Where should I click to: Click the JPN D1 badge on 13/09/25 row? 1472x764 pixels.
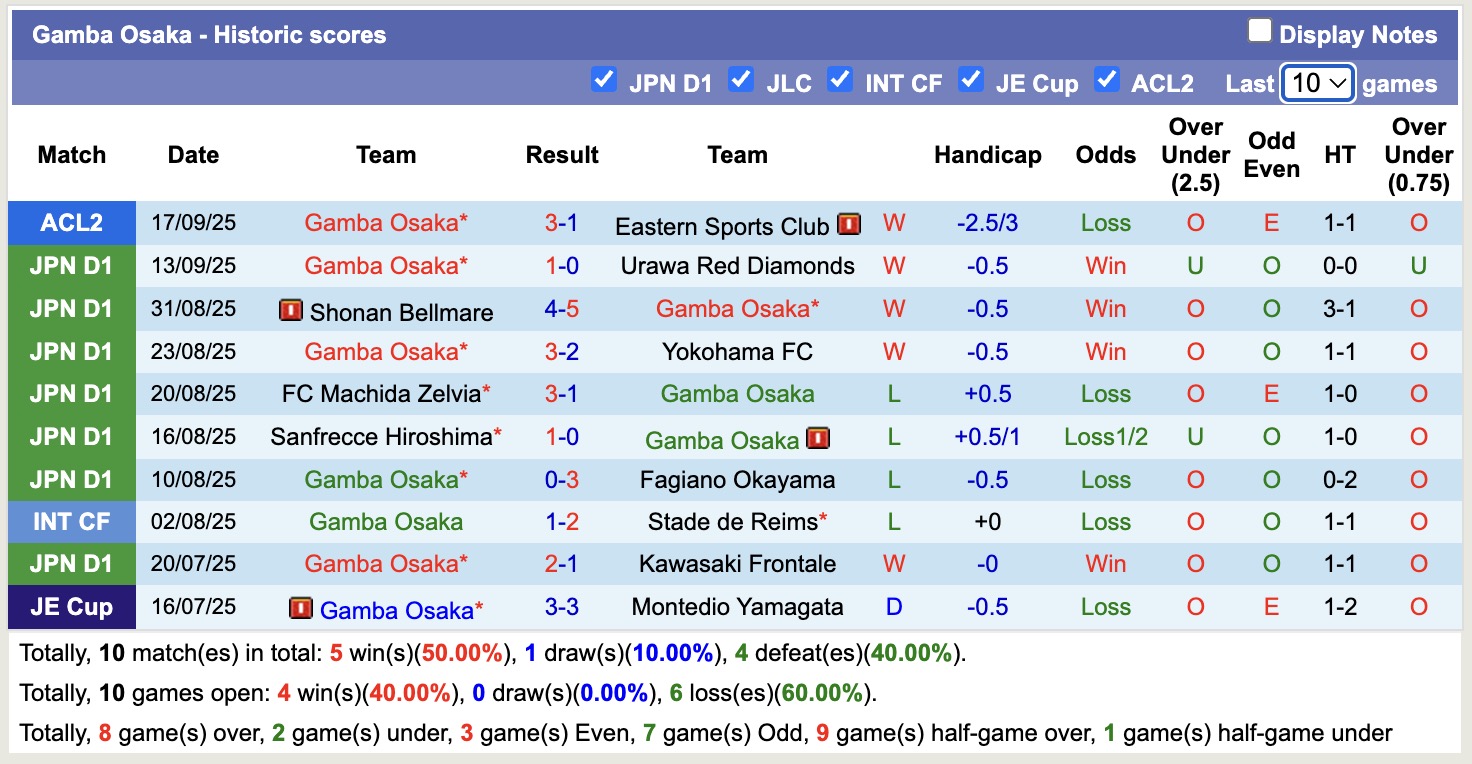point(71,266)
